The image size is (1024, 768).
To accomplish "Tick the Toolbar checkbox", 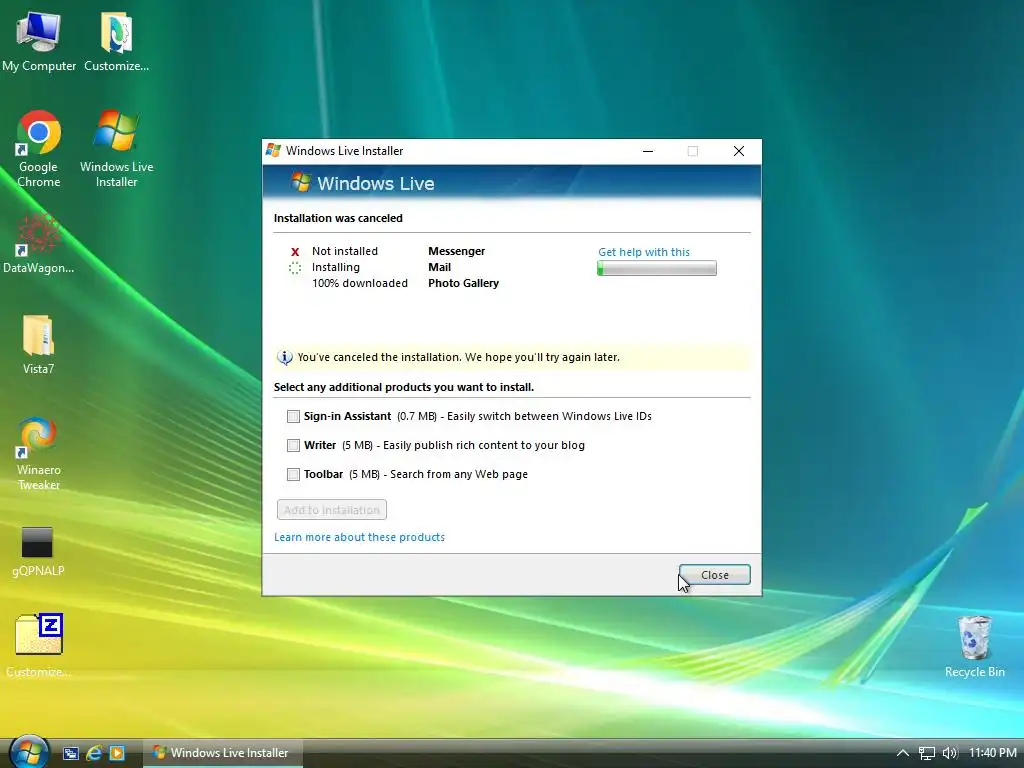I will [x=293, y=474].
